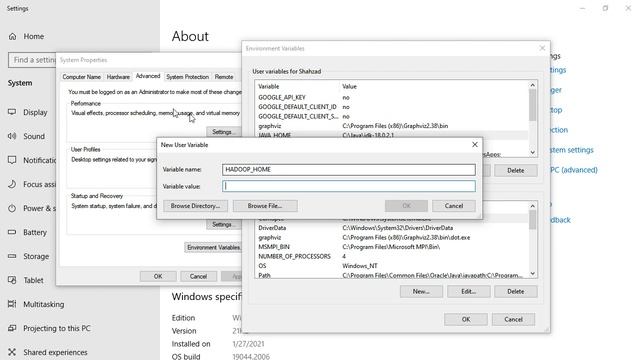The height and width of the screenshot is (360, 640).
Task: Click OK in New User Variable dialog
Action: 406,206
